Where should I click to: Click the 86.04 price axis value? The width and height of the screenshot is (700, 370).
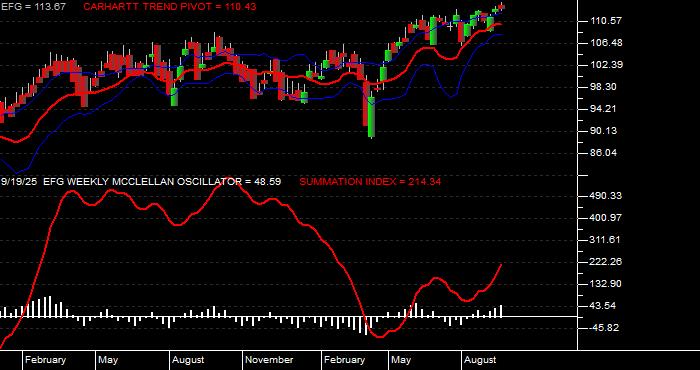(603, 153)
